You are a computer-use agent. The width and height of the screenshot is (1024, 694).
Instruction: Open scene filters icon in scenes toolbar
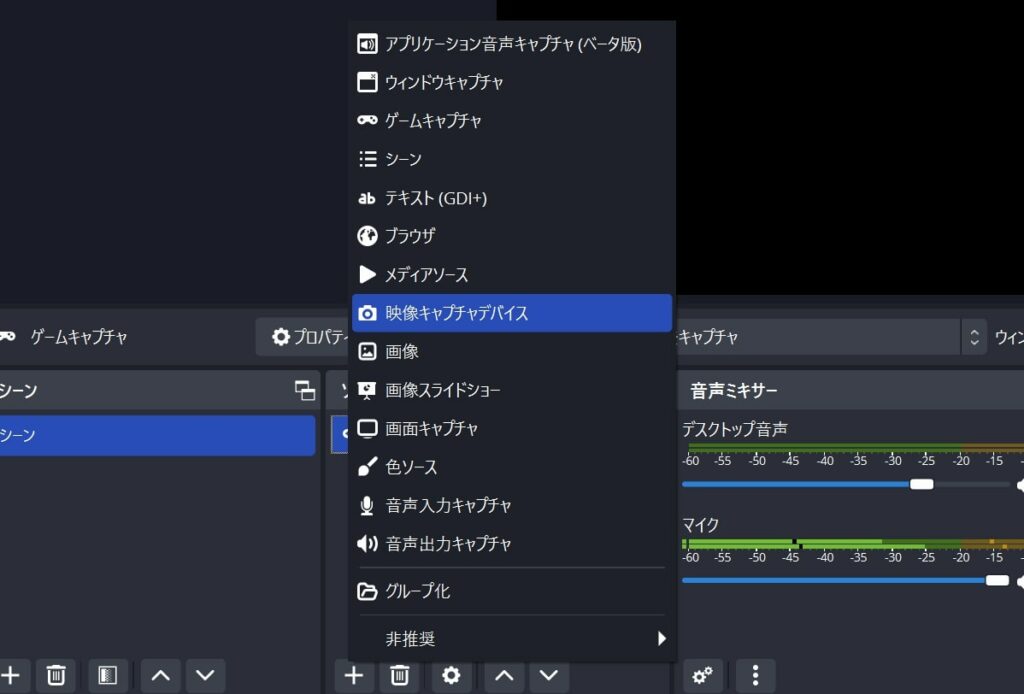[107, 675]
